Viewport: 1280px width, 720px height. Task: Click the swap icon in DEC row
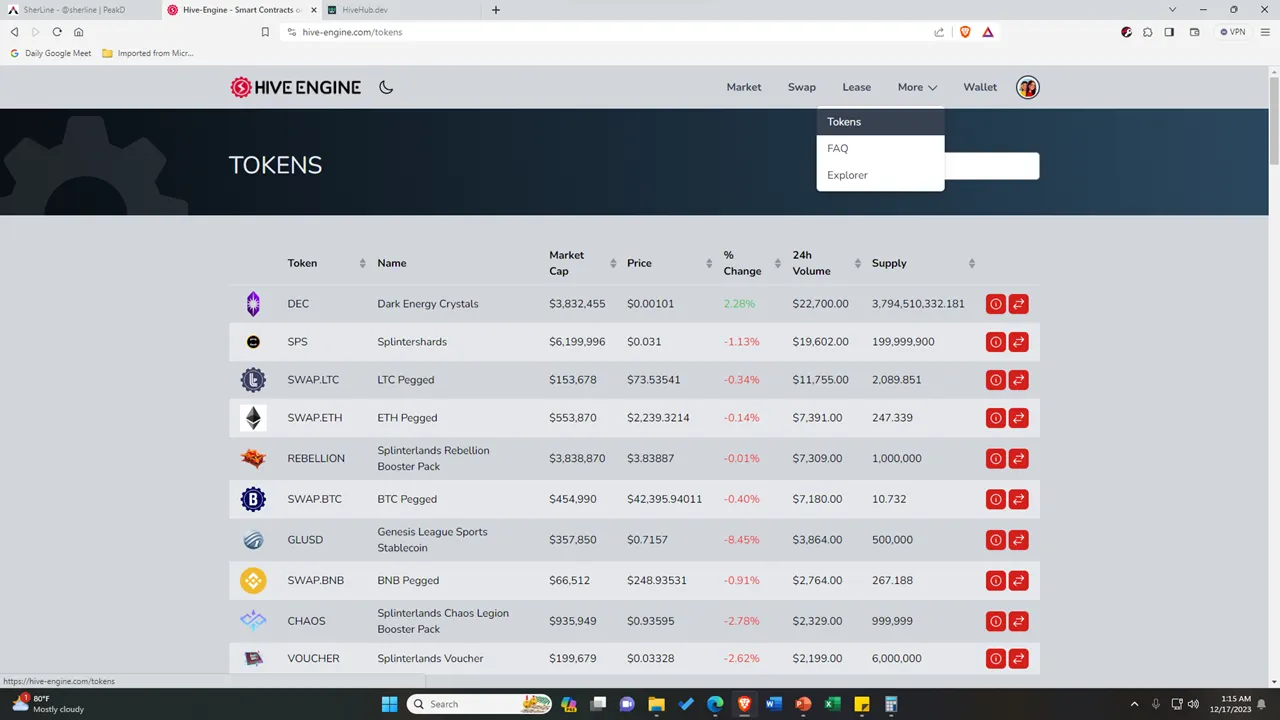coord(1018,304)
